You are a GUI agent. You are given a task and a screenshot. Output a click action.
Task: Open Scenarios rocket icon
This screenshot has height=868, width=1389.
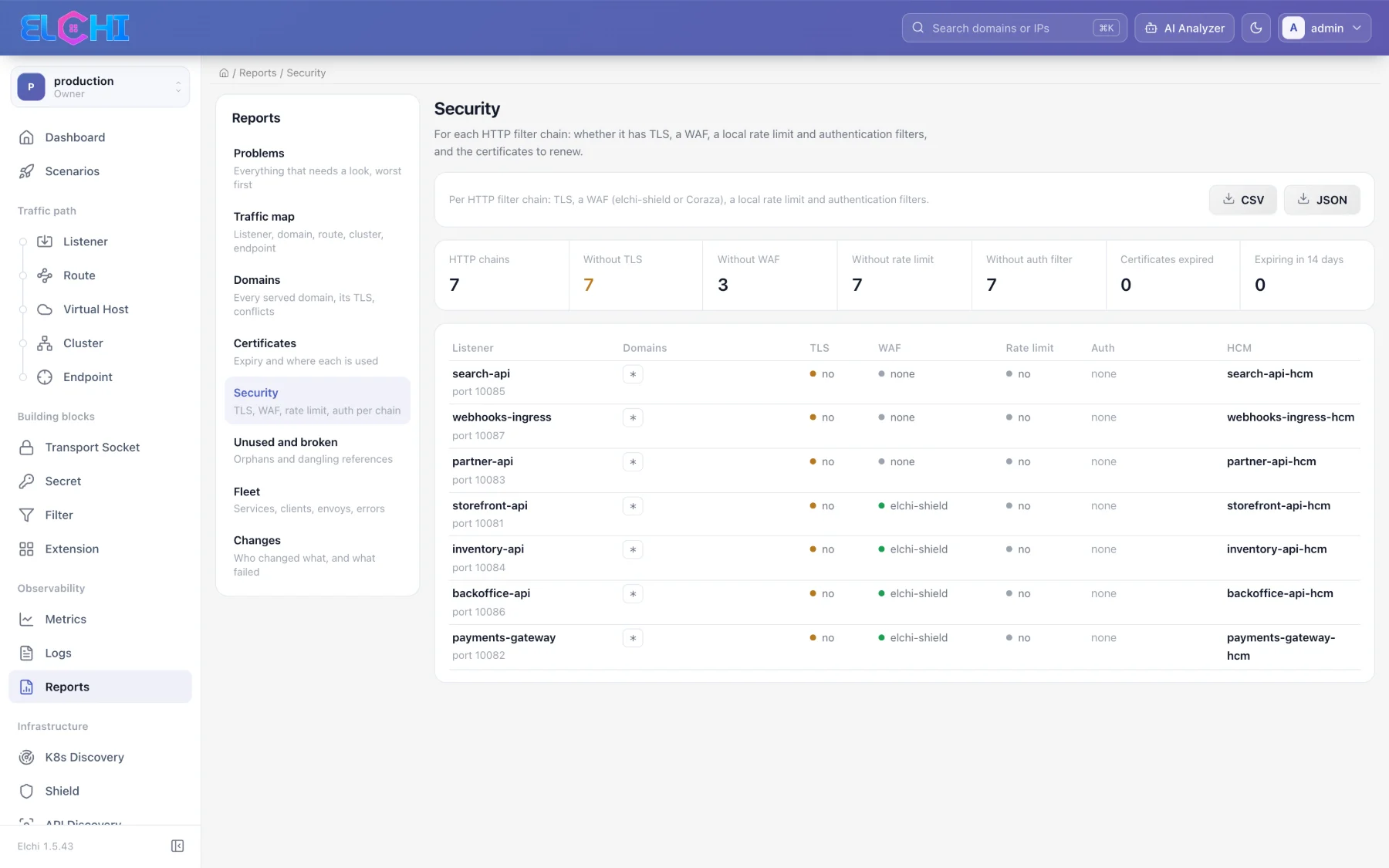point(26,171)
